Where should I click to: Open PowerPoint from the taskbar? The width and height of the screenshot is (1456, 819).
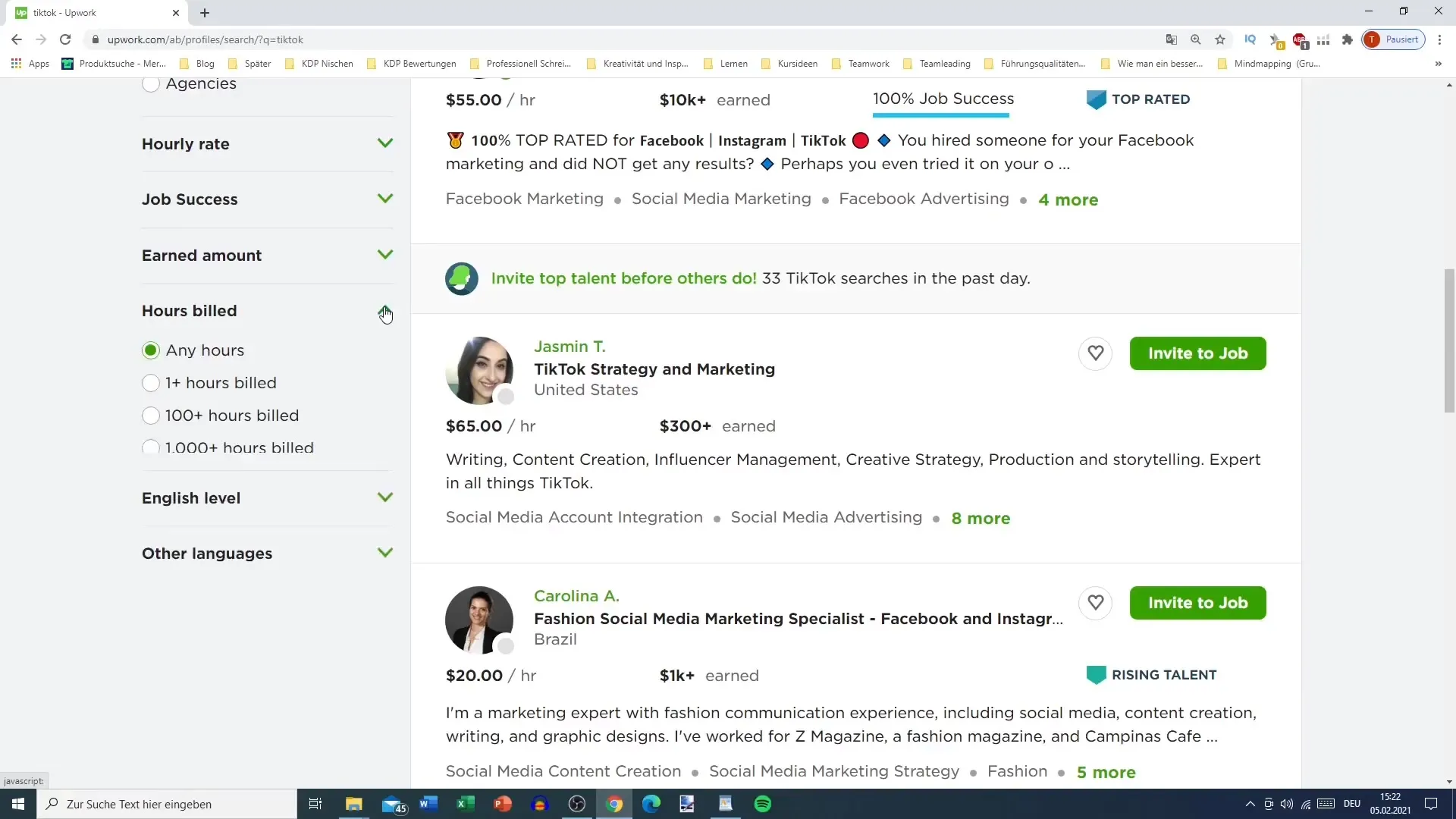pos(503,804)
